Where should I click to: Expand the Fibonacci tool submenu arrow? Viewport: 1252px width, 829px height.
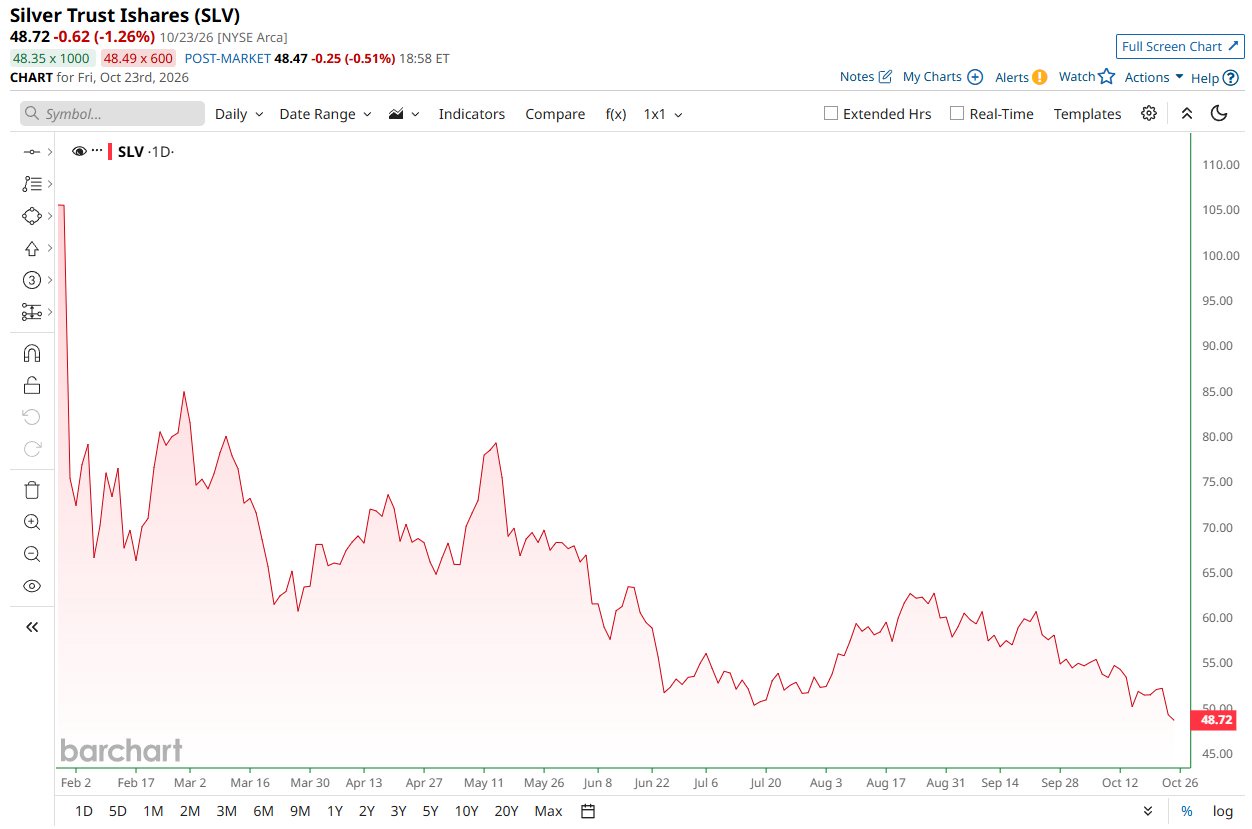(49, 184)
